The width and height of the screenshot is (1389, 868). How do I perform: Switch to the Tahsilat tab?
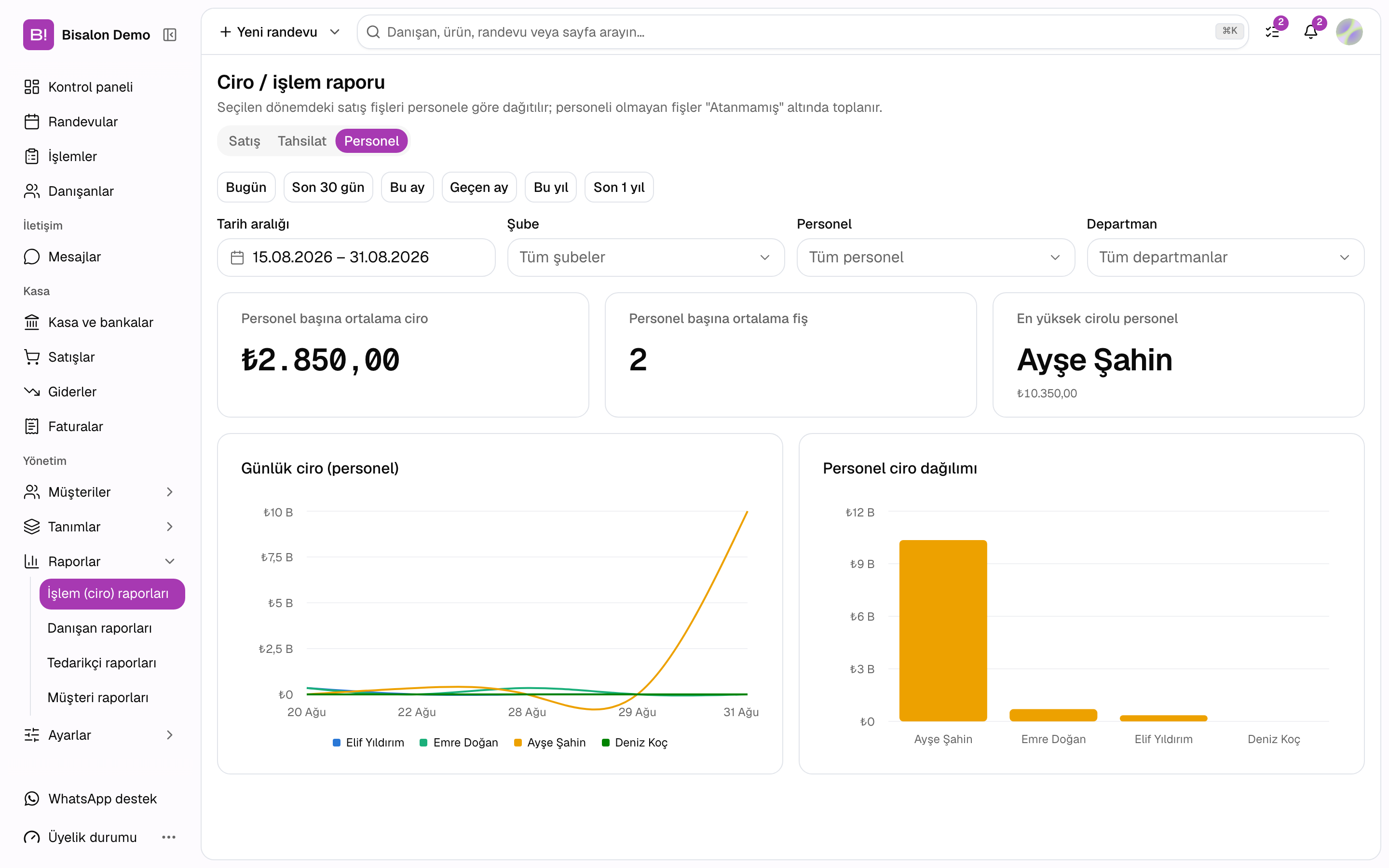click(302, 141)
